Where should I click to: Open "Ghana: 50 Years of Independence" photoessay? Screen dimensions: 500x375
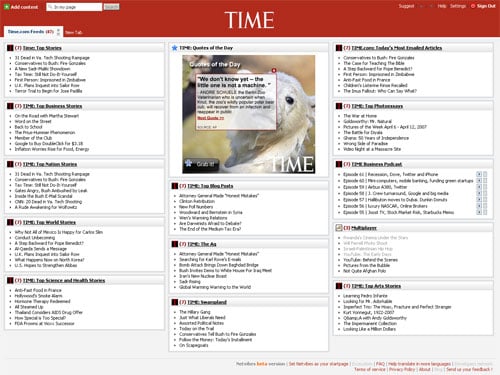click(x=376, y=138)
